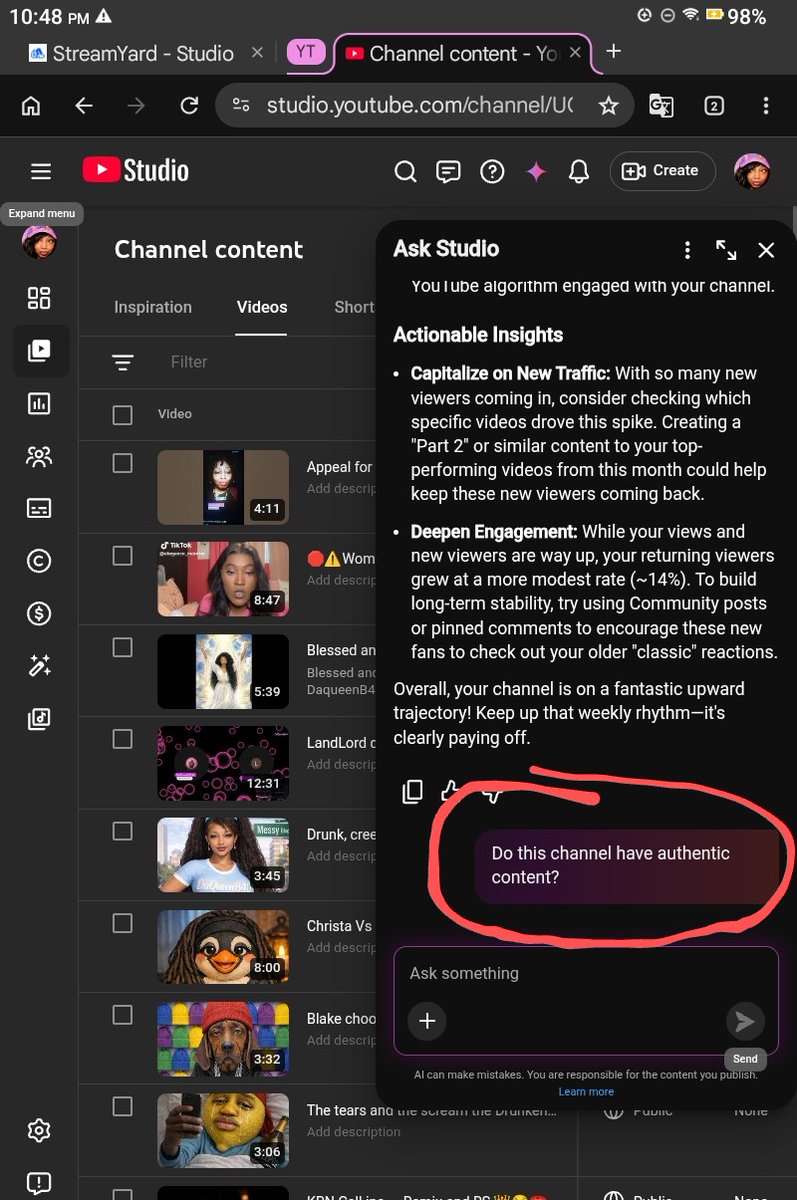The image size is (797, 1200).
Task: Open the 12:31 LandLord video thumbnail
Action: coord(223,763)
